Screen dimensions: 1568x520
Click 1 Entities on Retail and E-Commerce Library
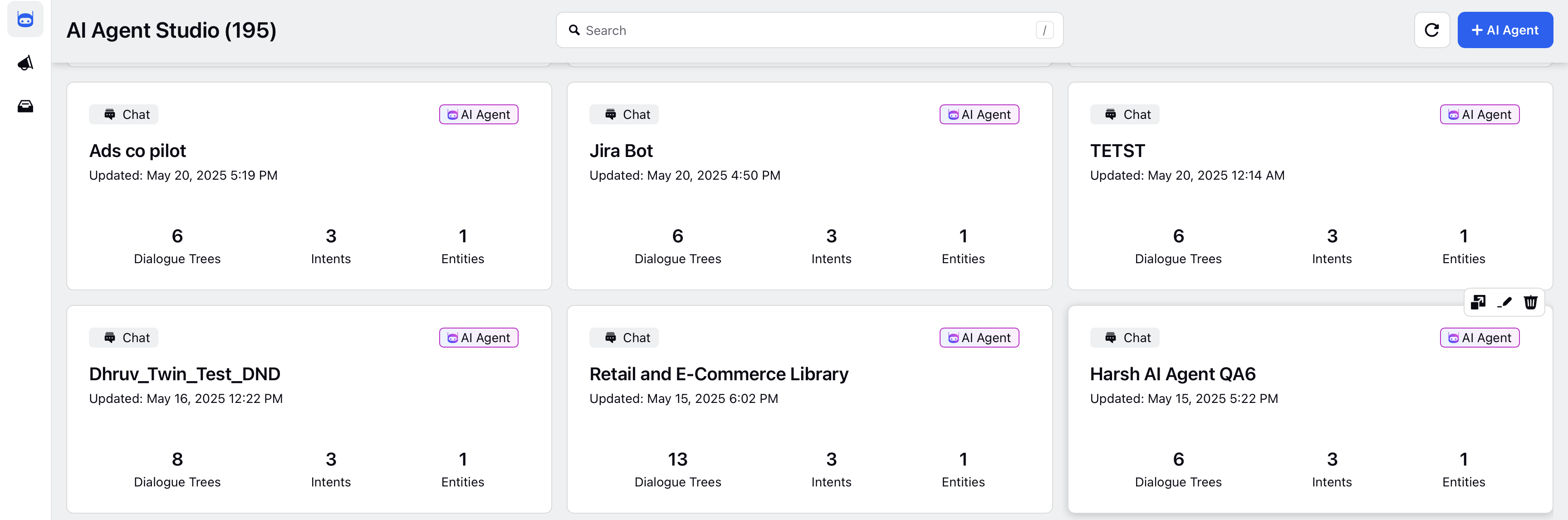click(x=963, y=470)
